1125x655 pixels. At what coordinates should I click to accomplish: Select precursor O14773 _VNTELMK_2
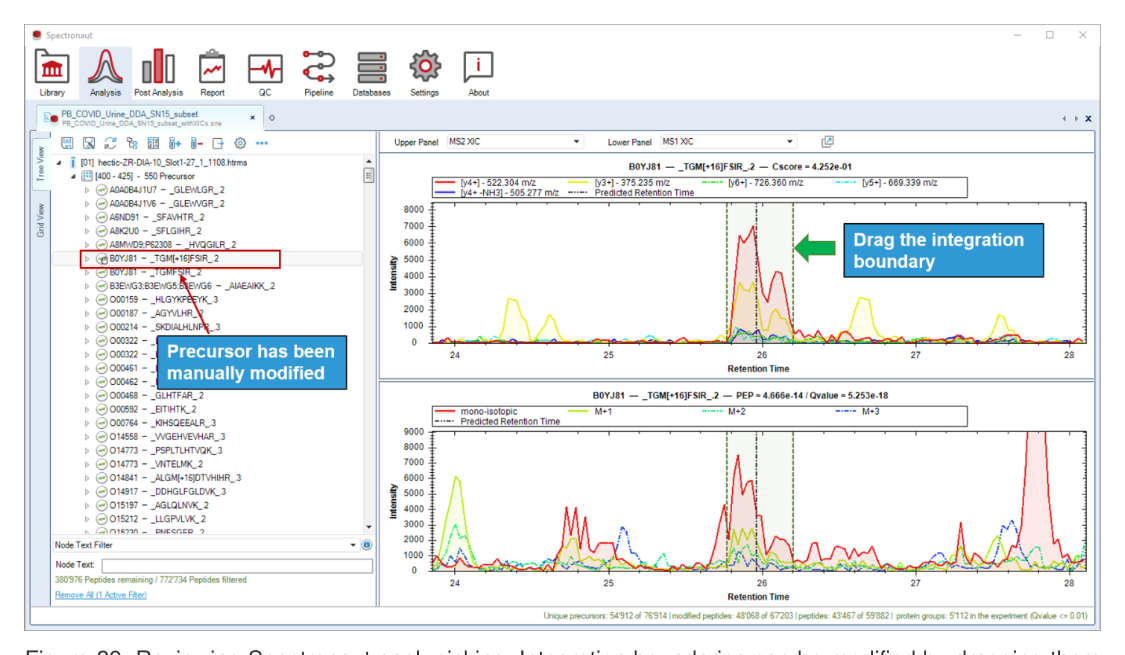(156, 464)
